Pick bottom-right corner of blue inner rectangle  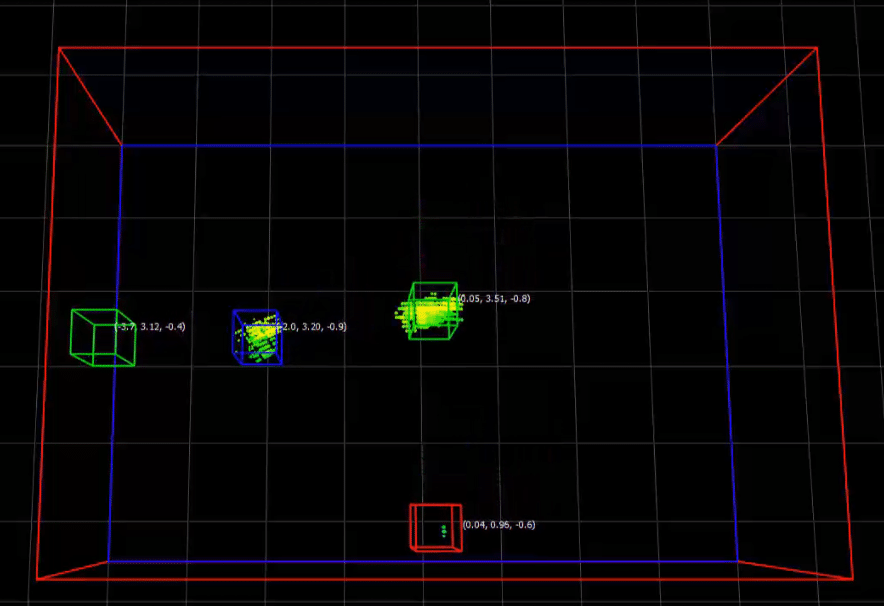[x=737, y=561]
